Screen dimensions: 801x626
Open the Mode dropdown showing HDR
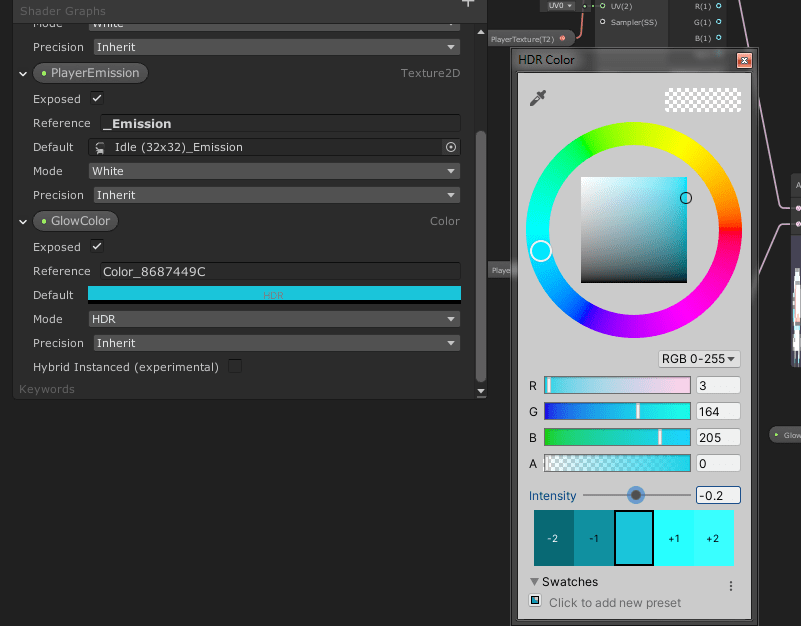[275, 318]
